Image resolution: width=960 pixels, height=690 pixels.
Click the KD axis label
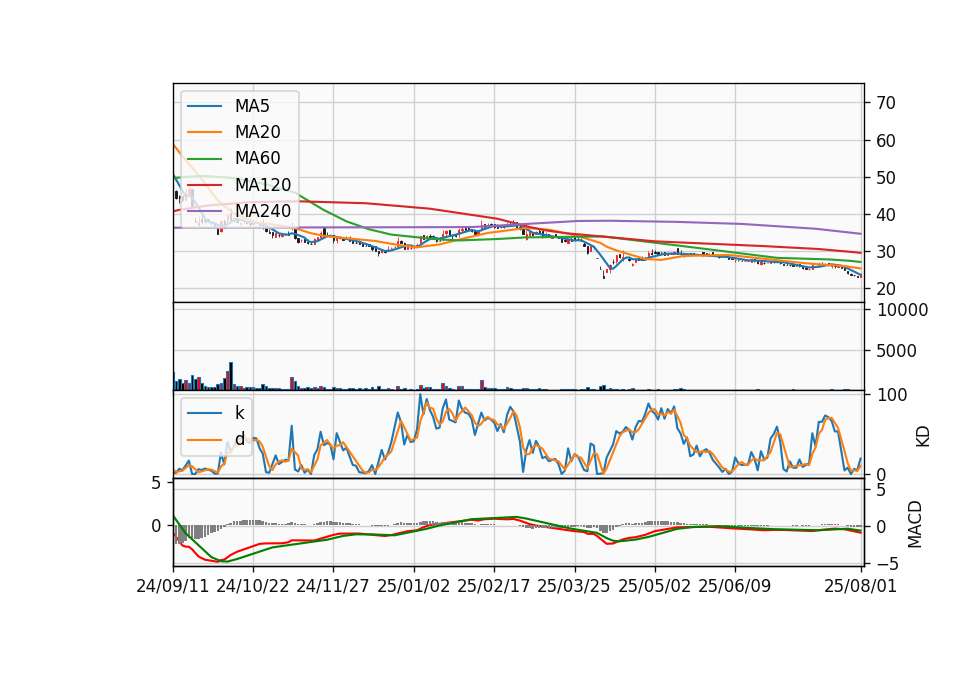[x=923, y=437]
